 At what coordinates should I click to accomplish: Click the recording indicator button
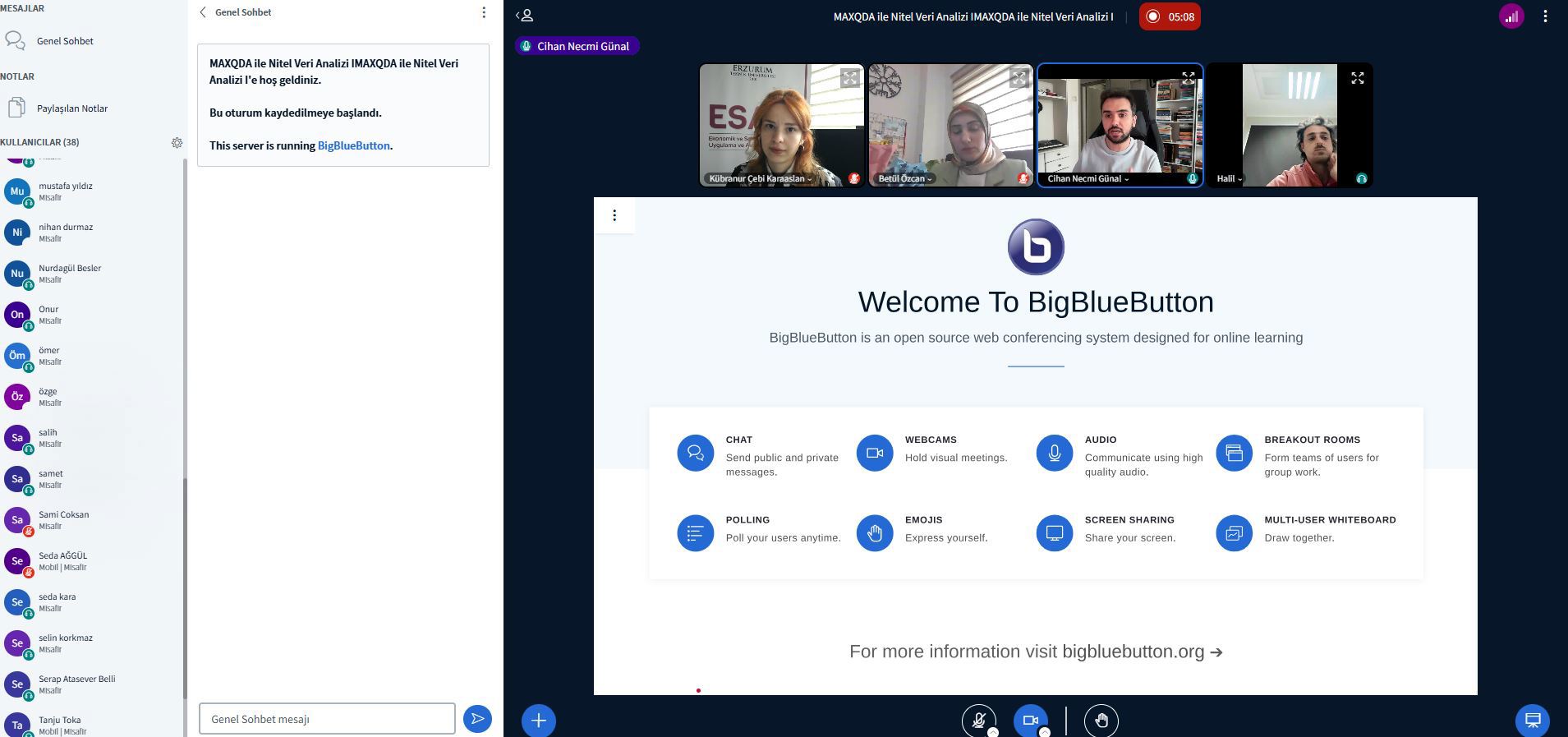tap(1170, 16)
